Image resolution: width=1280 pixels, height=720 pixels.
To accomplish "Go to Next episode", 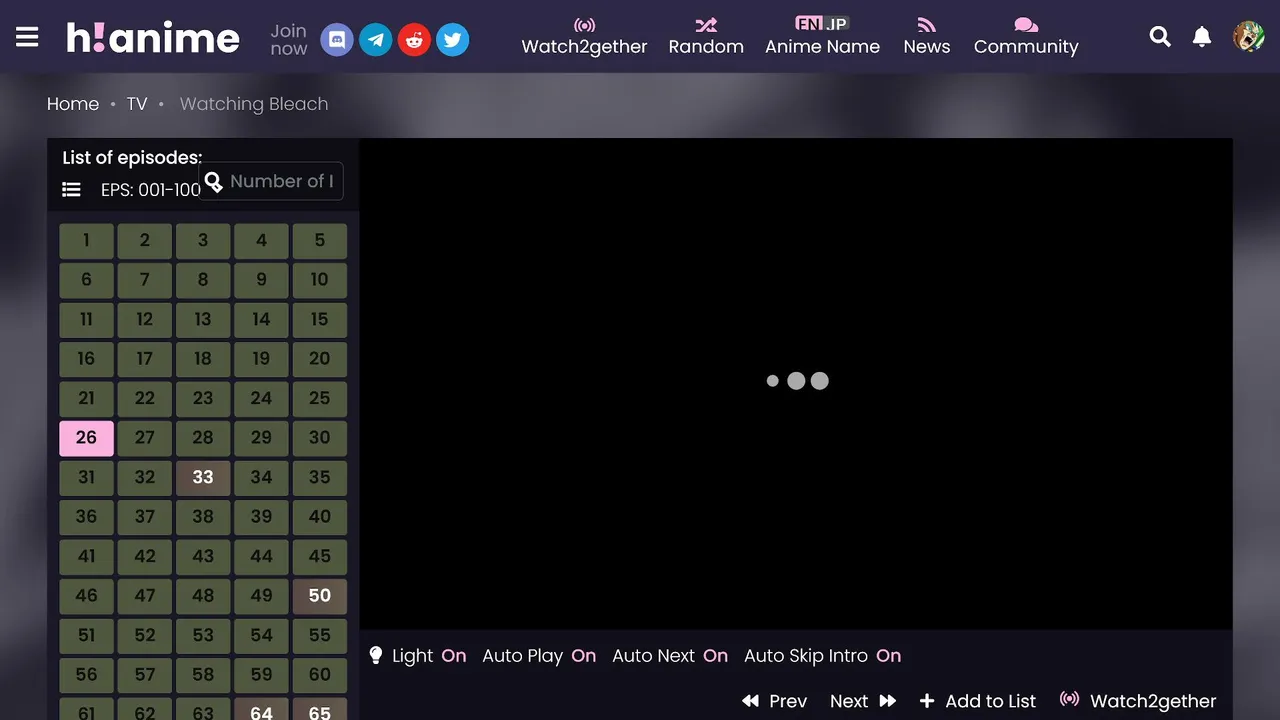I will 863,701.
